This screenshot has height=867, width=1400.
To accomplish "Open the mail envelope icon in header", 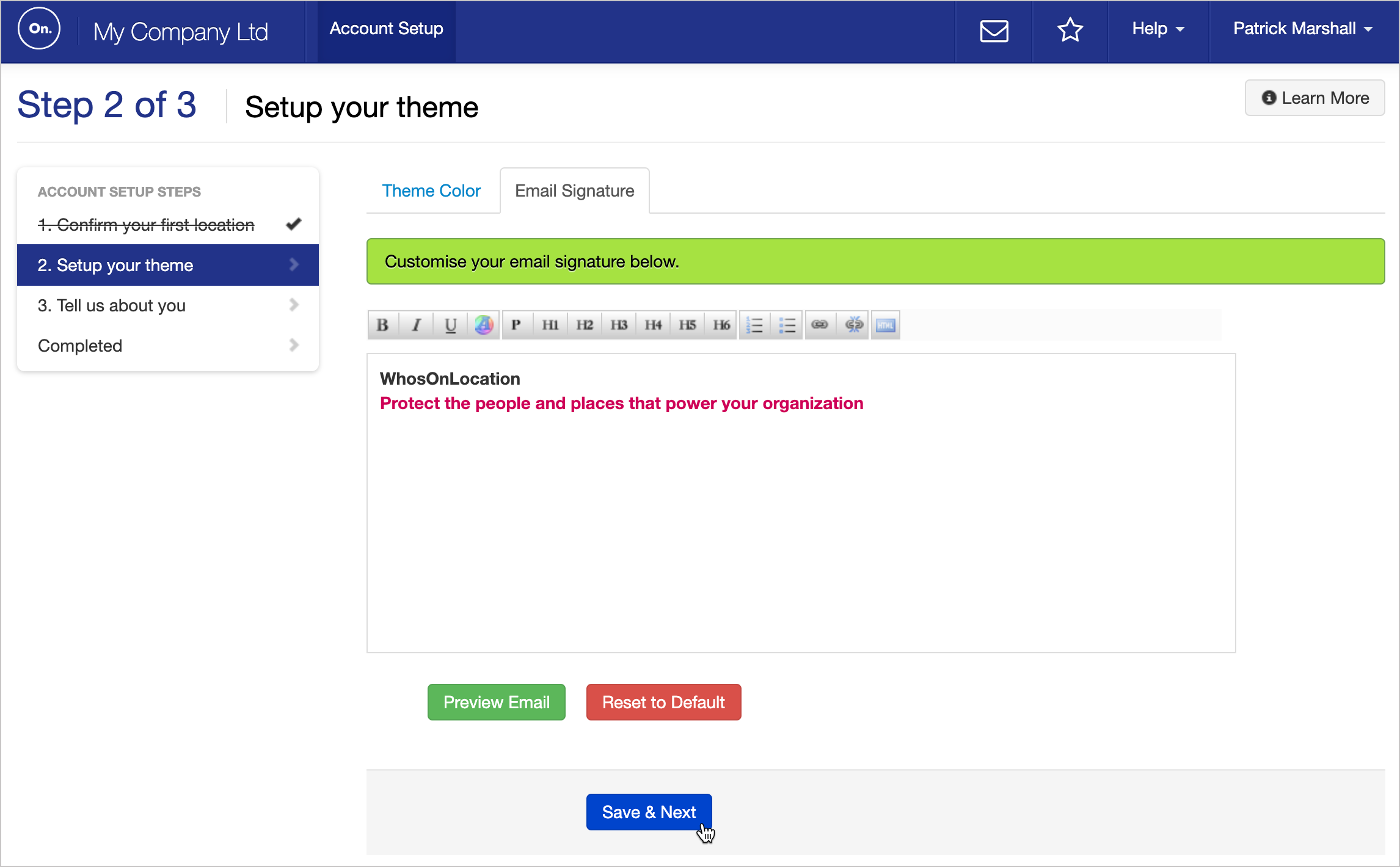I will (994, 31).
